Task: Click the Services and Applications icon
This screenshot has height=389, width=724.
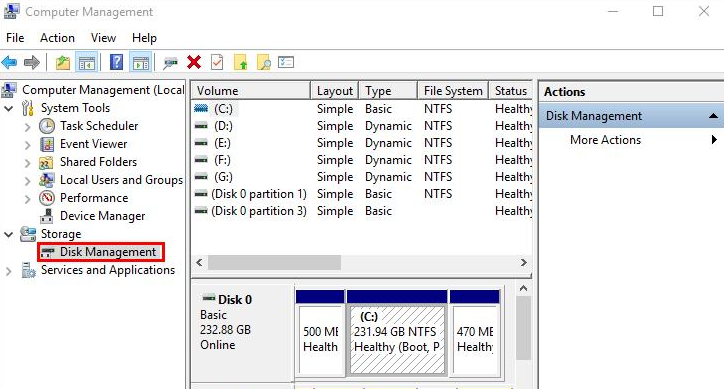Action: coord(28,270)
